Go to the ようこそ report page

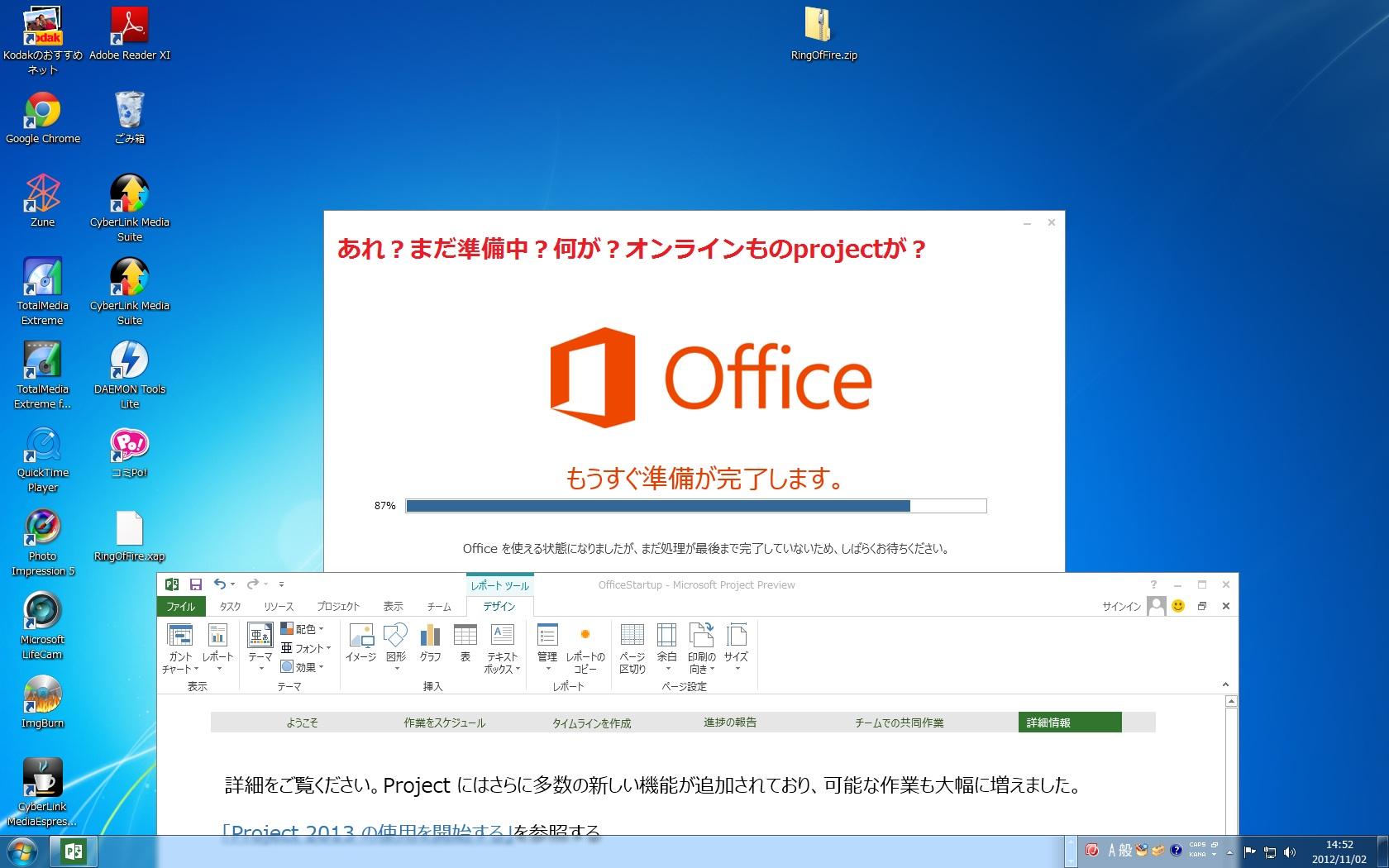(x=302, y=723)
